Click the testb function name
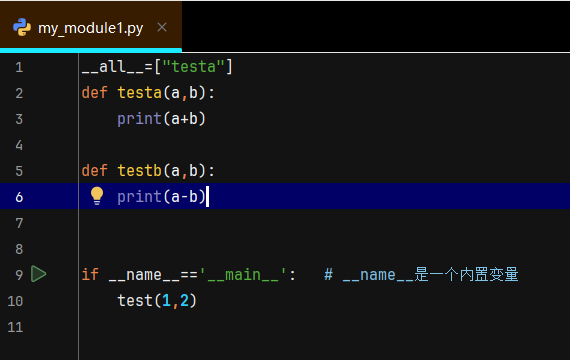 click(x=140, y=171)
